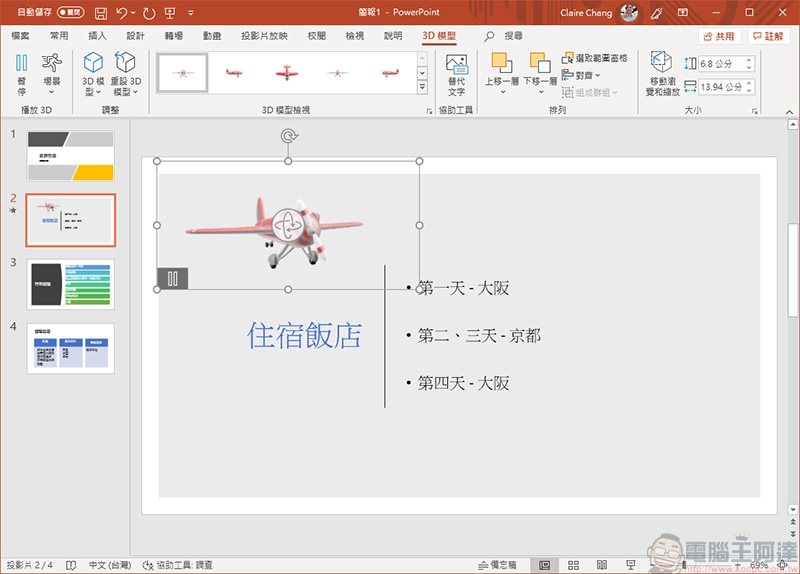Select slide 1 thumbnail
The width and height of the screenshot is (800, 574).
pyautogui.click(x=71, y=156)
